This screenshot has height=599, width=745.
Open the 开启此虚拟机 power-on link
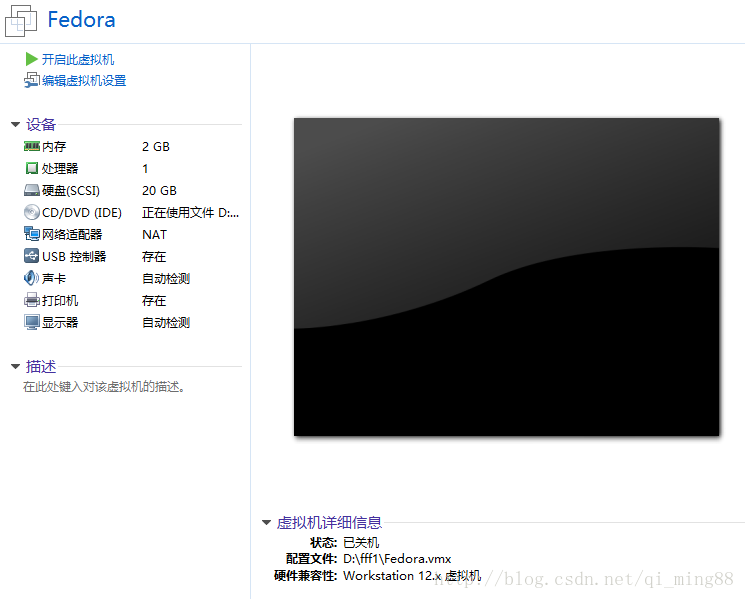click(78, 59)
